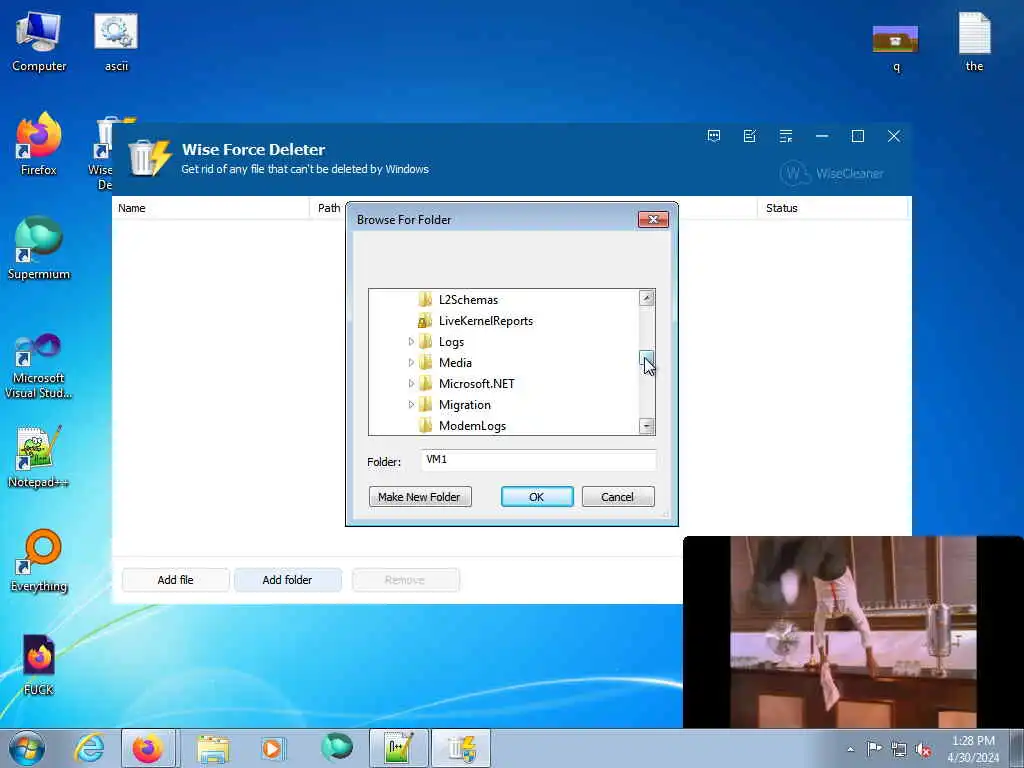
Task: Open the Windows Start menu
Action: (27, 748)
